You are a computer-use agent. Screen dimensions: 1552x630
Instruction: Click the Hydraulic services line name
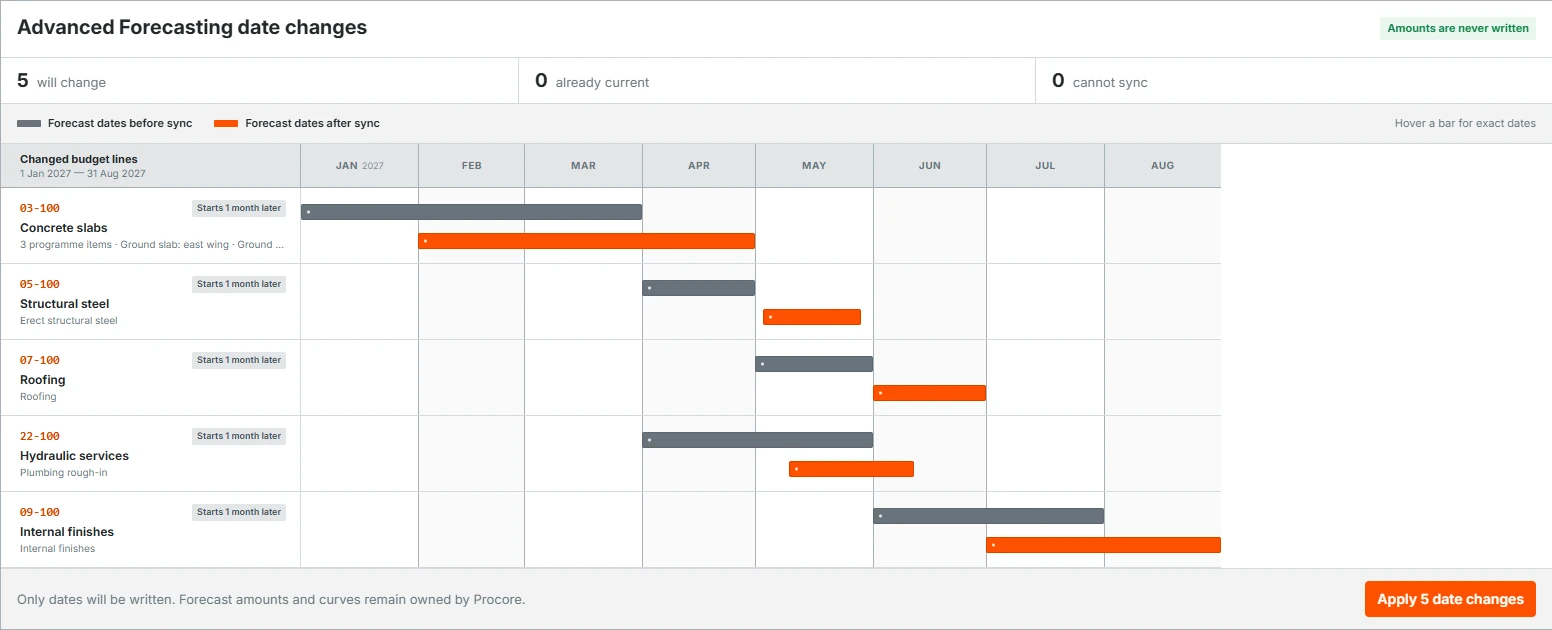[x=74, y=456]
